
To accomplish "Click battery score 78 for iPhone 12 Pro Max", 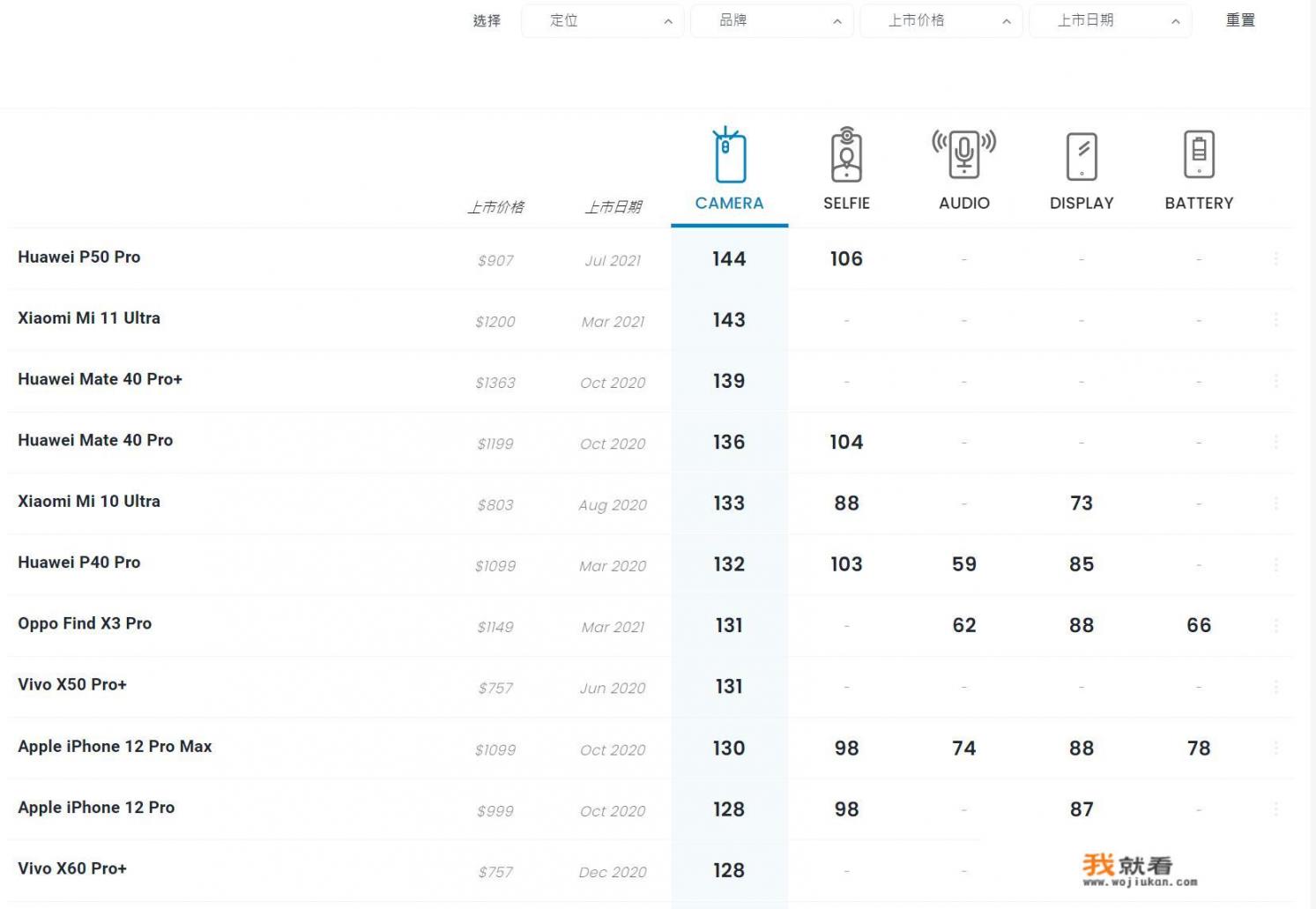I will (1199, 748).
